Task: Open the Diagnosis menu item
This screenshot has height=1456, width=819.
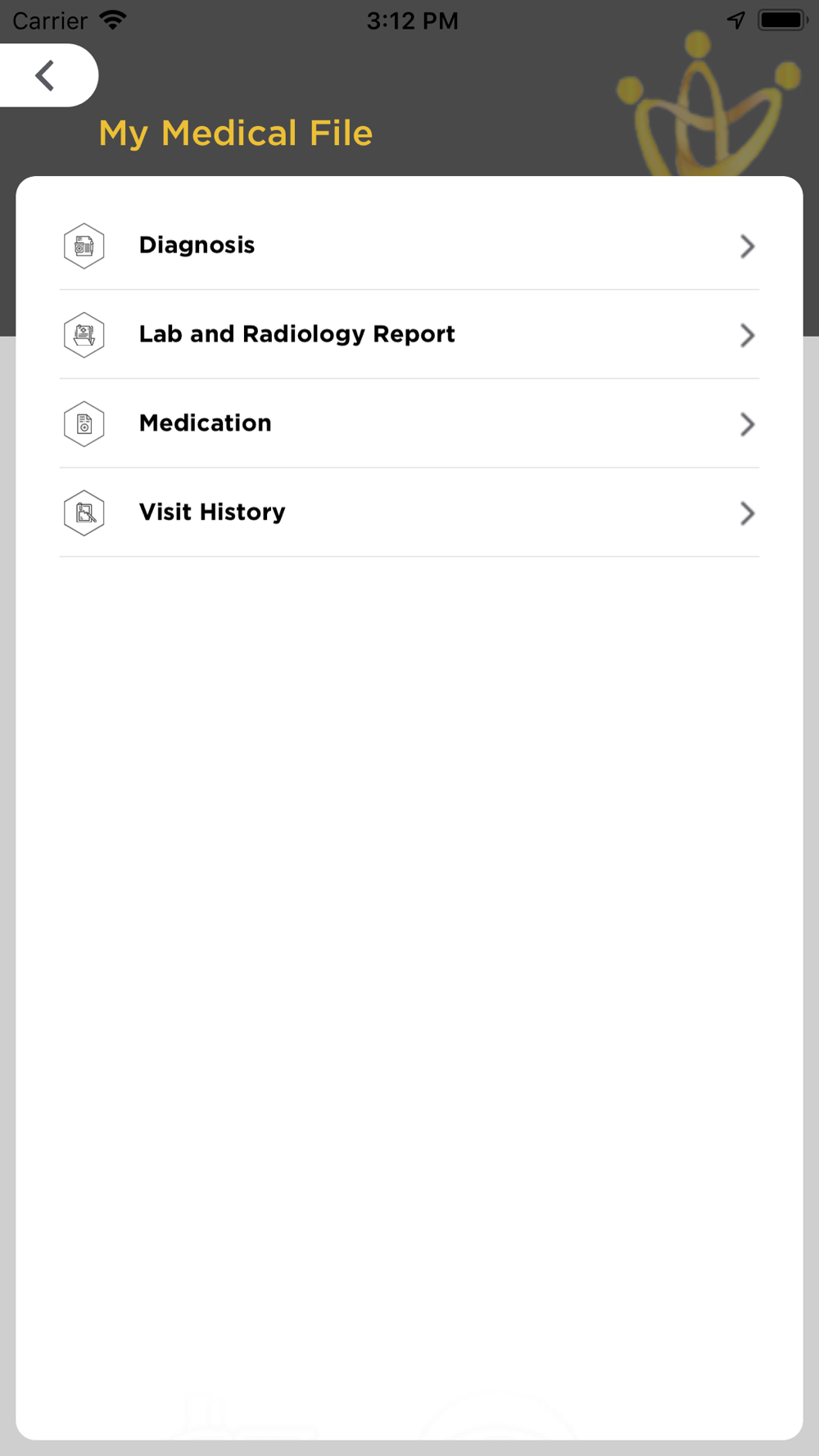Action: 409,246
